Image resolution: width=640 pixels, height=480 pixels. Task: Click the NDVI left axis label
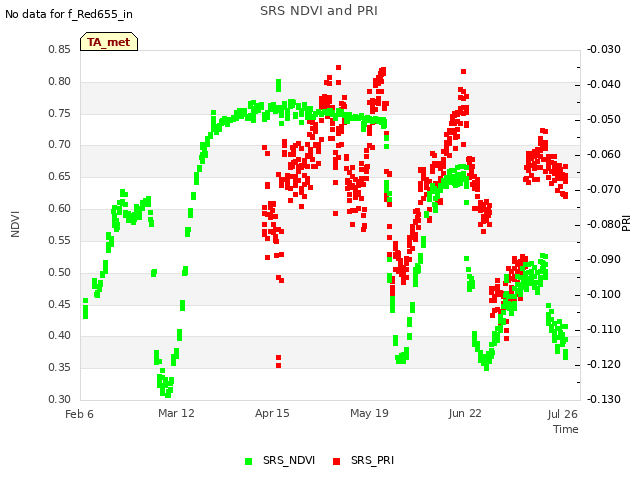tap(15, 224)
